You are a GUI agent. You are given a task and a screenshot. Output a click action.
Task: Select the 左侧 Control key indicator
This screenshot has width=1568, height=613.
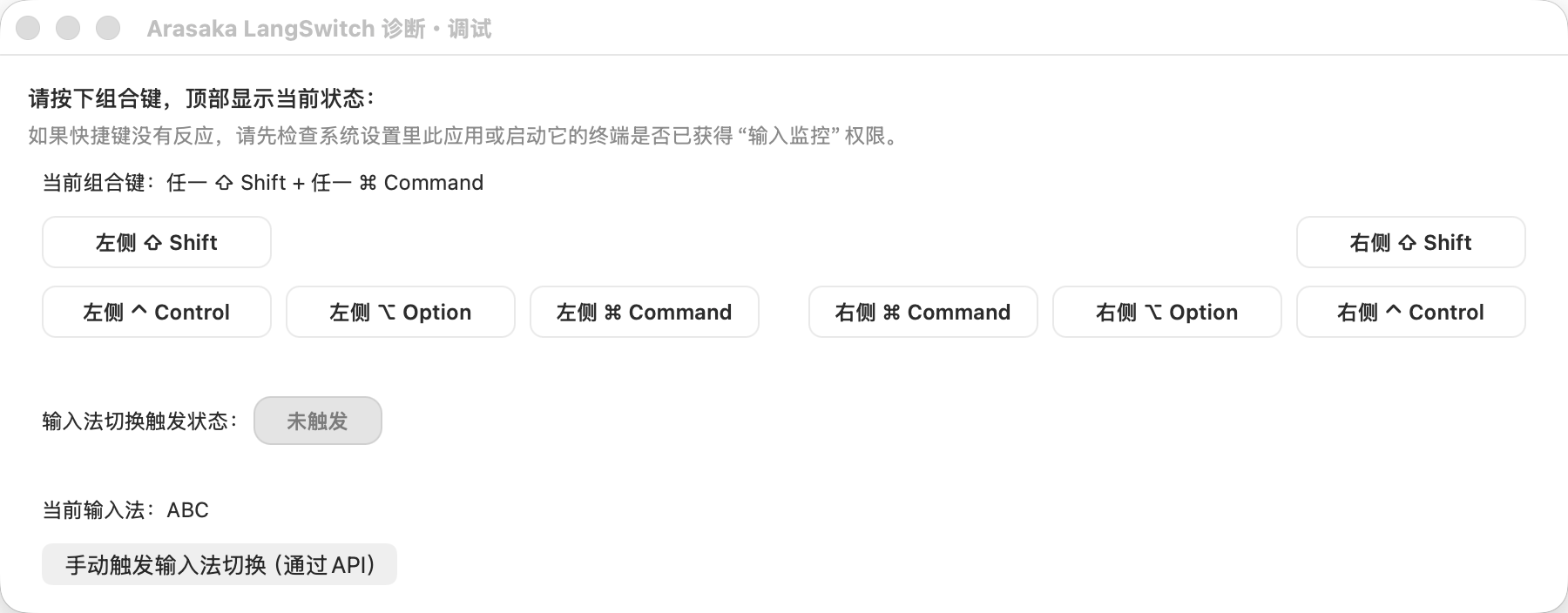(157, 312)
